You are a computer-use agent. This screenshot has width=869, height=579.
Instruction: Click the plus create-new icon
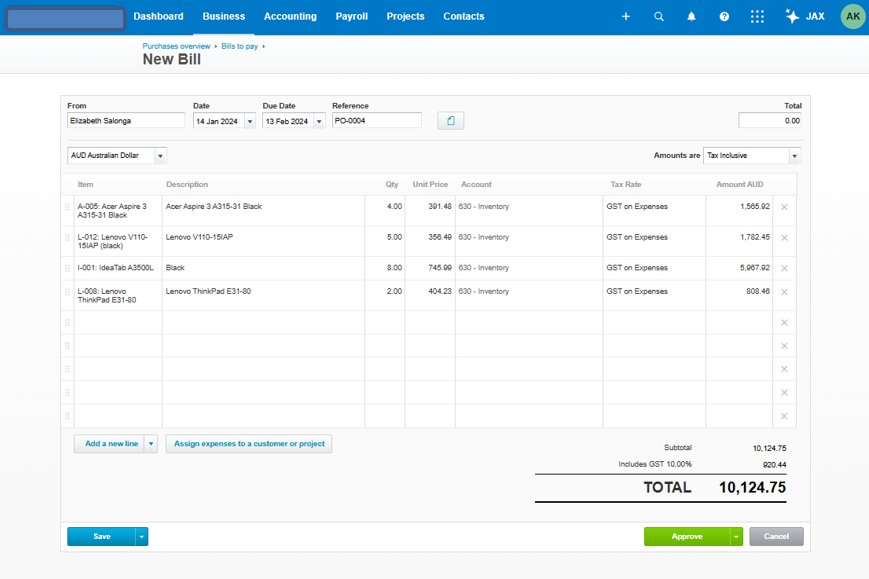click(626, 17)
